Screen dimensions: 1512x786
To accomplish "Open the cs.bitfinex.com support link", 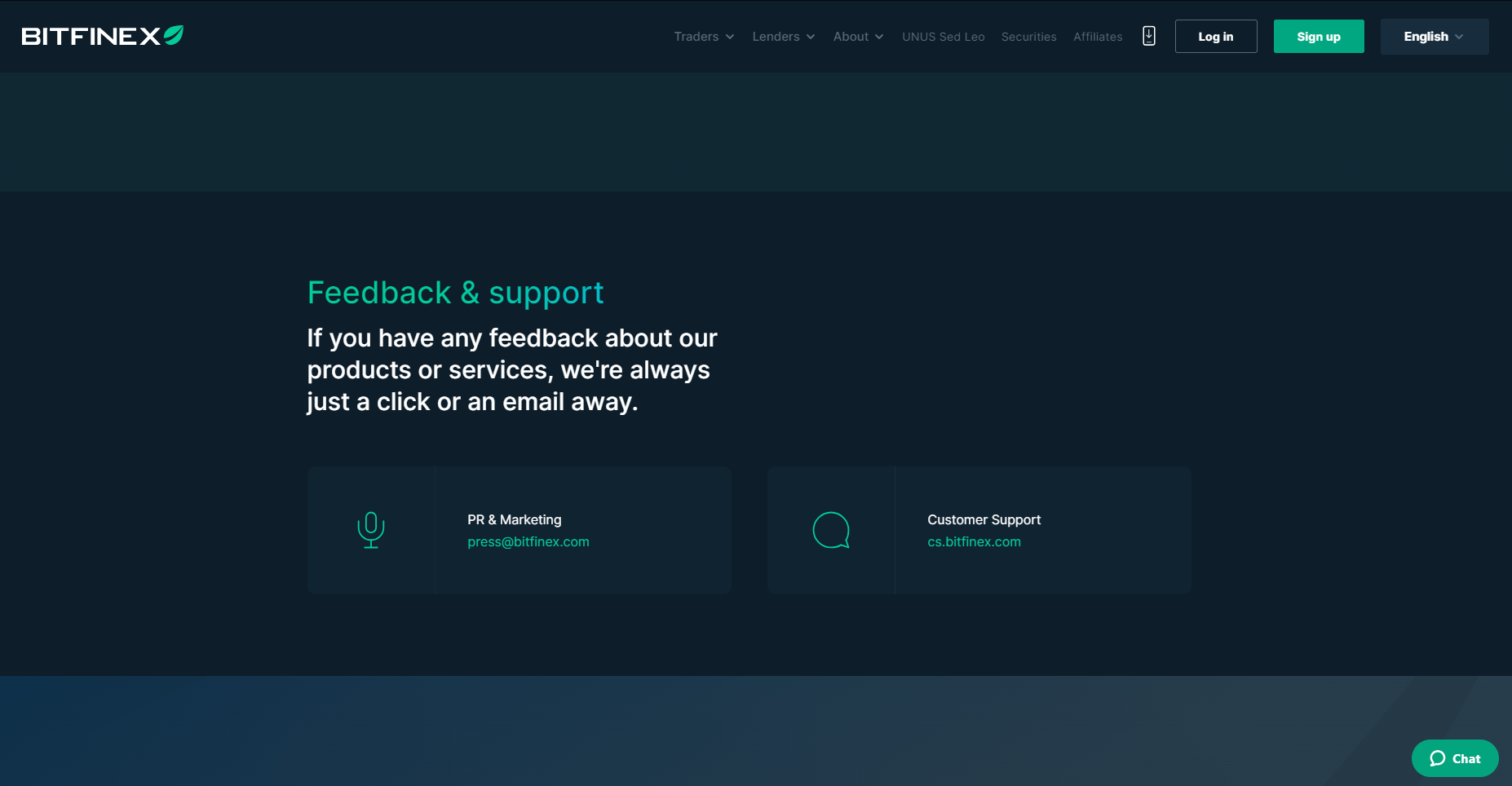I will click(974, 542).
